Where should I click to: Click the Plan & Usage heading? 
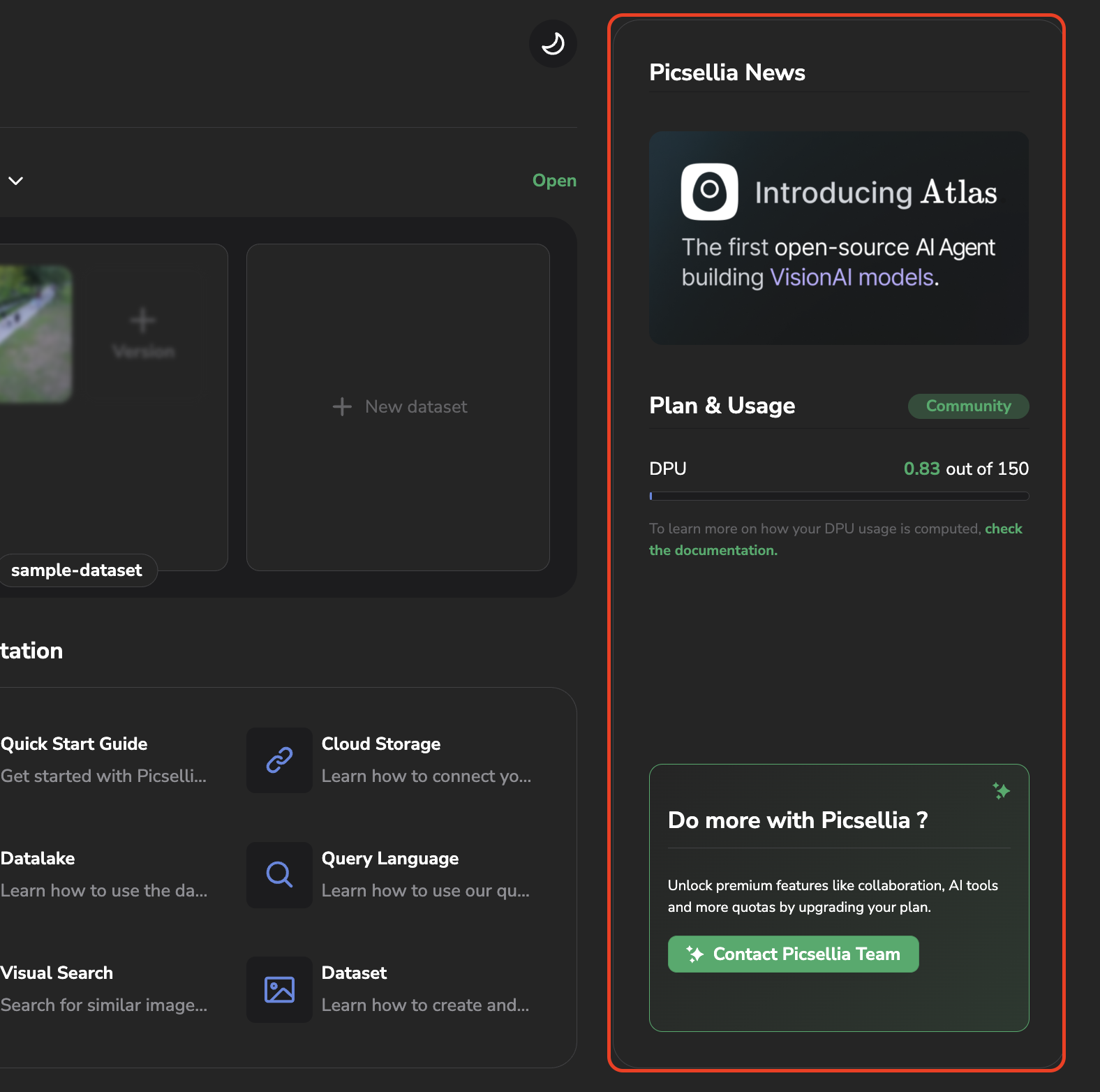click(722, 406)
